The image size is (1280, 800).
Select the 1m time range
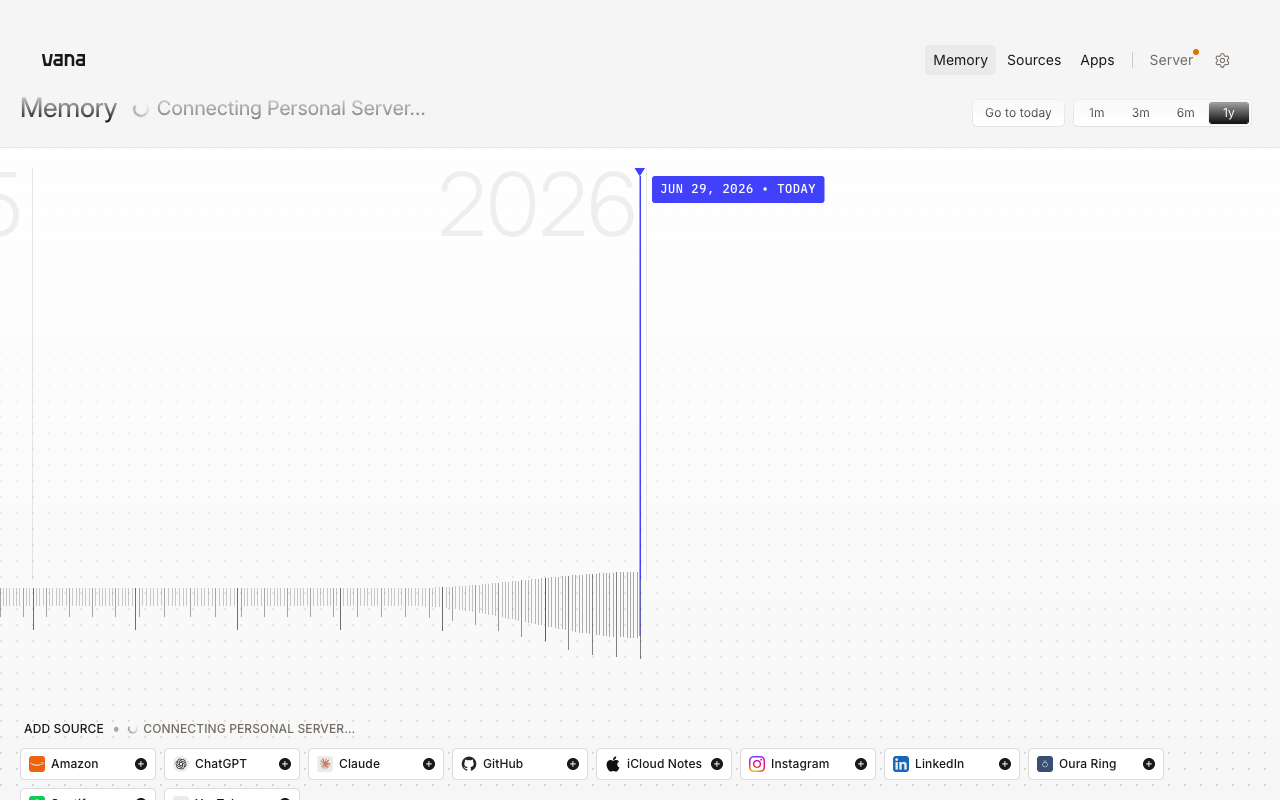click(1097, 113)
